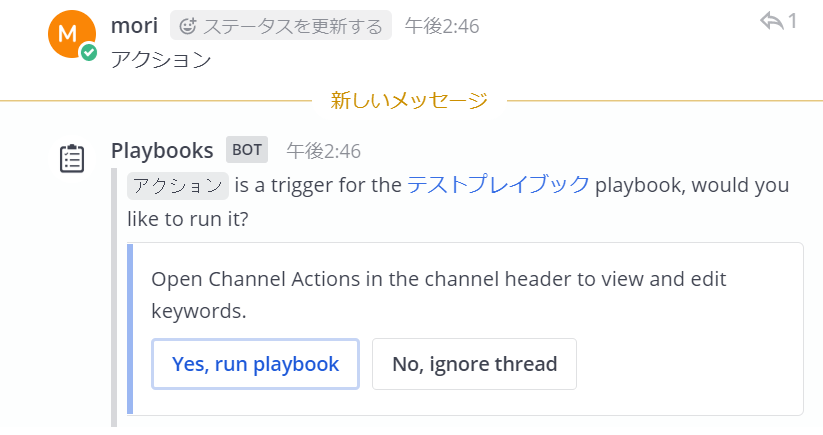Click the username mori
Viewport: 823px width, 435px height.
[134, 25]
